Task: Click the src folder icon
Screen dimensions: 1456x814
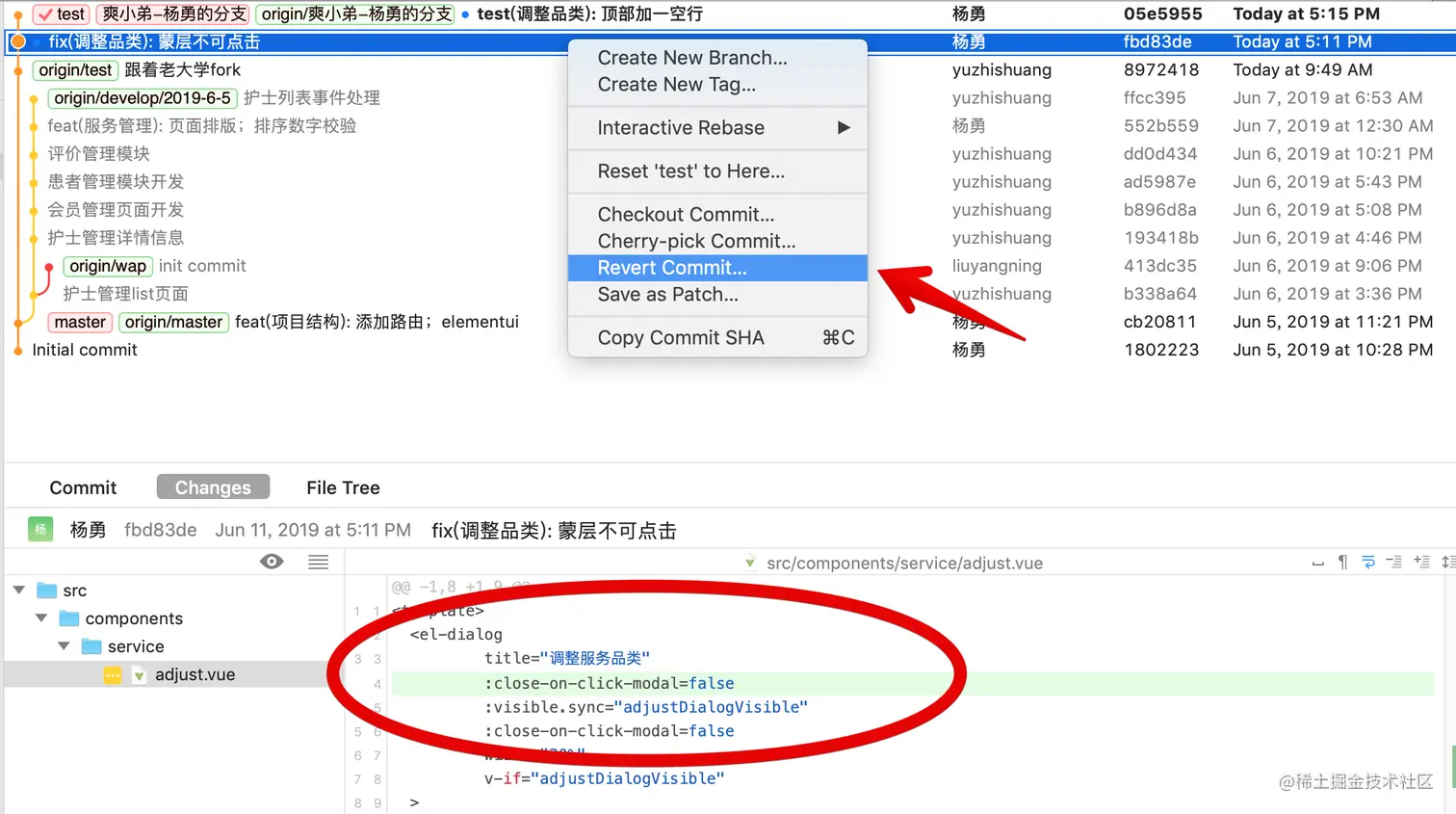Action: 46,591
